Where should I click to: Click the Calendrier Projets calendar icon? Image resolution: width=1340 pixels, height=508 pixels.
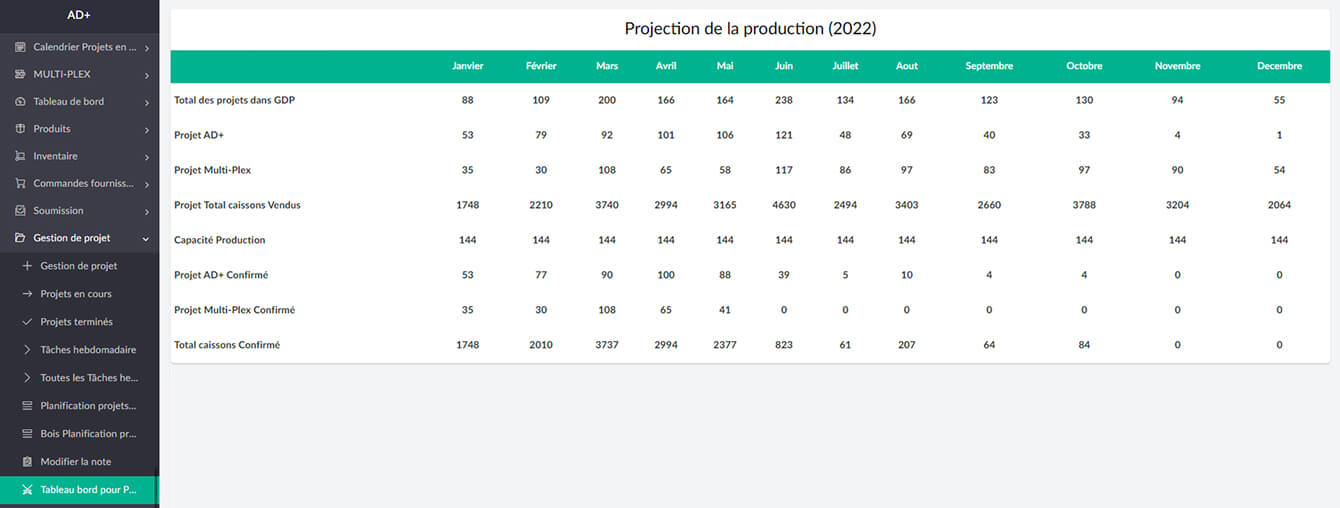click(x=21, y=47)
